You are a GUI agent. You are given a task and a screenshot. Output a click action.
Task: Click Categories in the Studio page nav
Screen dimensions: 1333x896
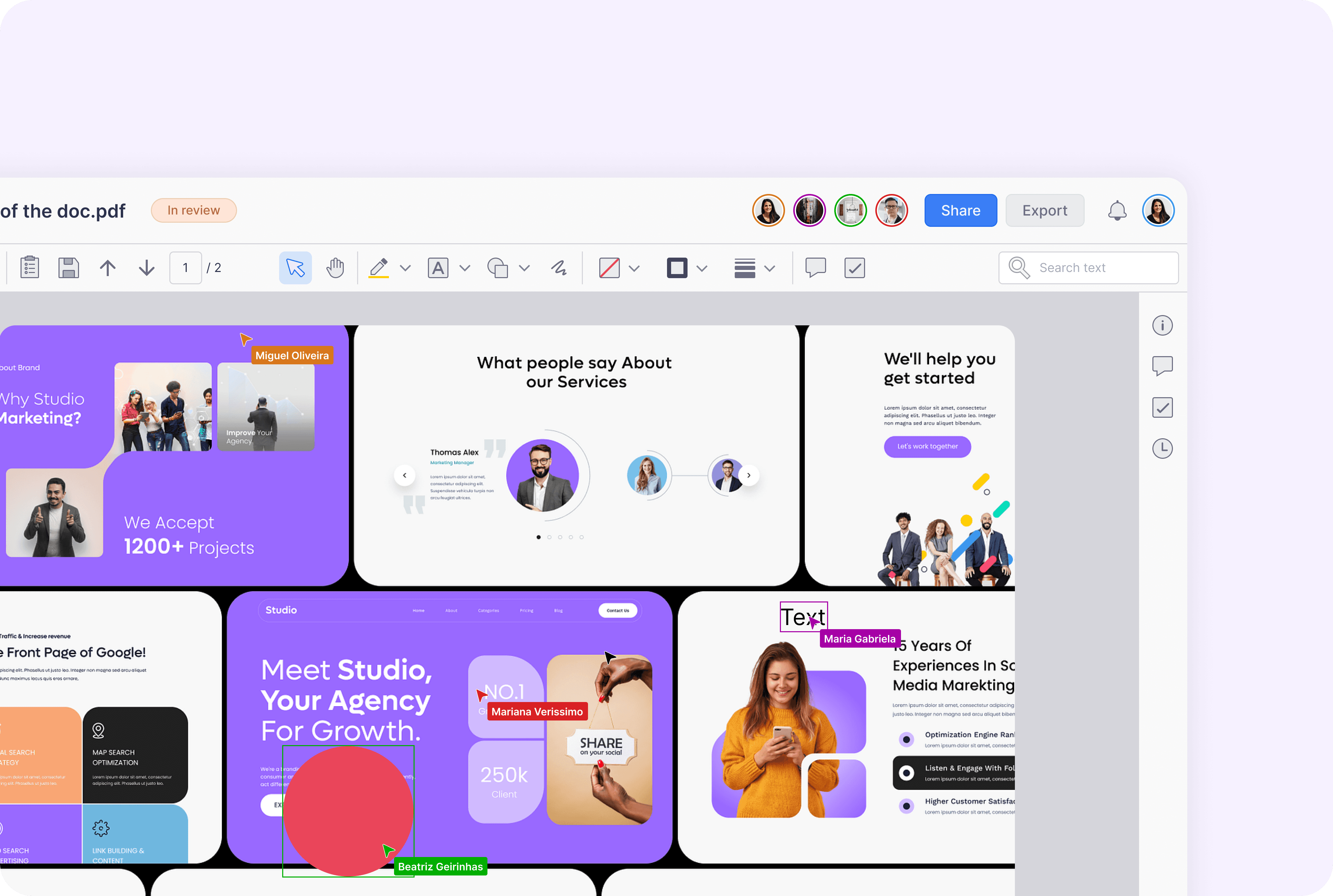click(x=488, y=611)
